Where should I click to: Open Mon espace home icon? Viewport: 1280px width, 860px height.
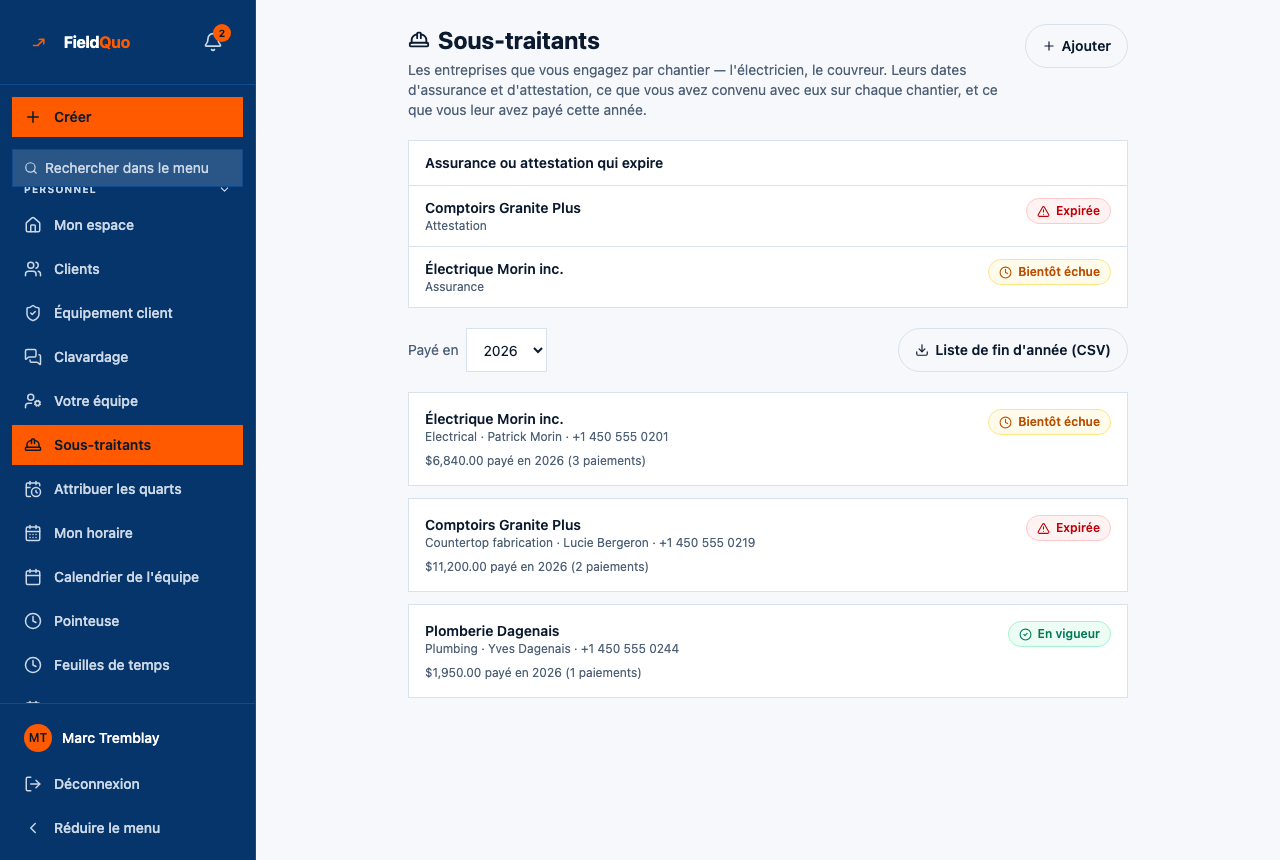(x=33, y=225)
